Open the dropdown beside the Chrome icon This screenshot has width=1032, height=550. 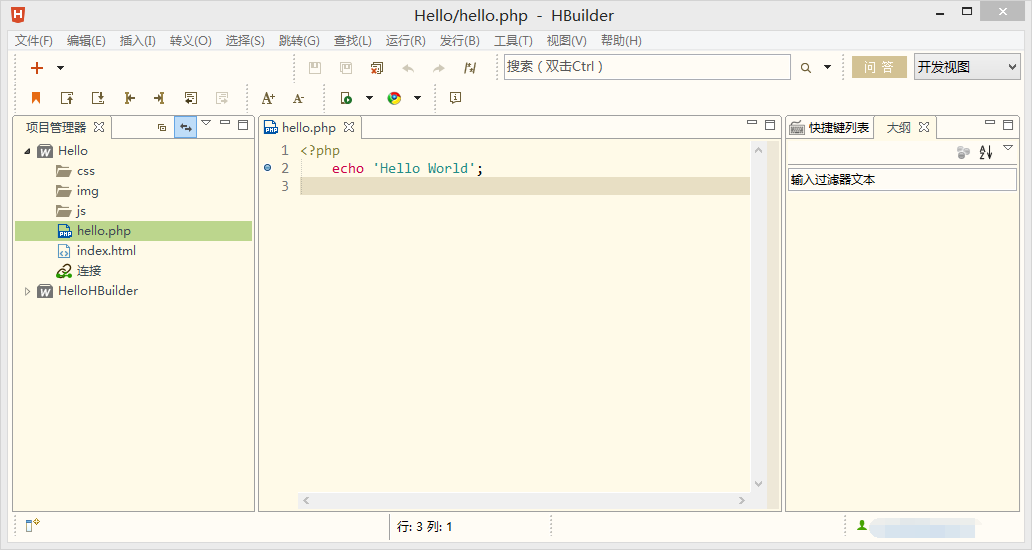[417, 98]
